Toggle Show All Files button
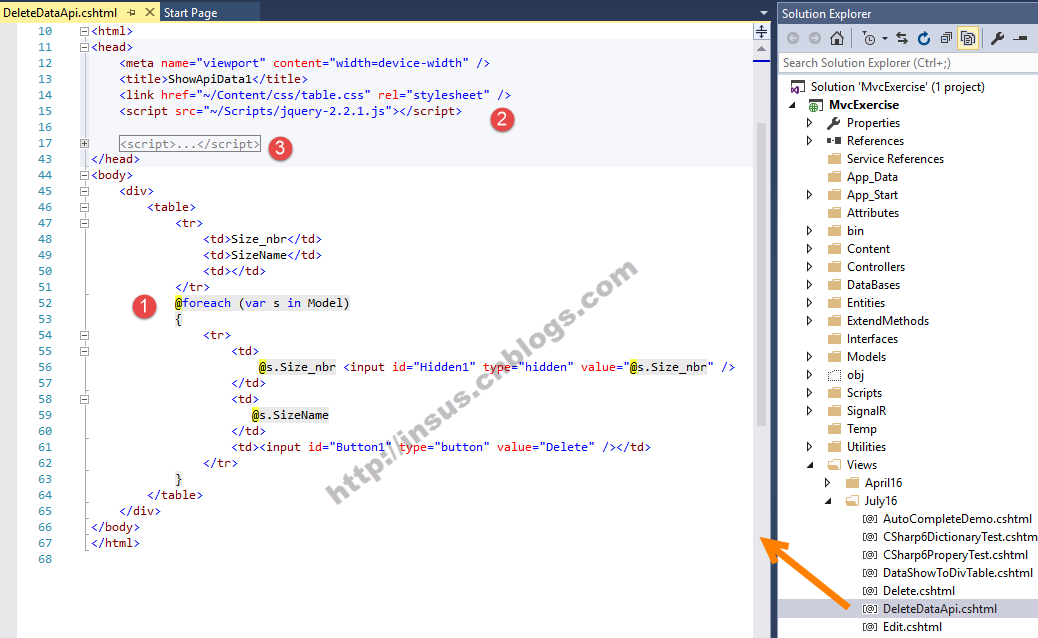 pos(968,38)
